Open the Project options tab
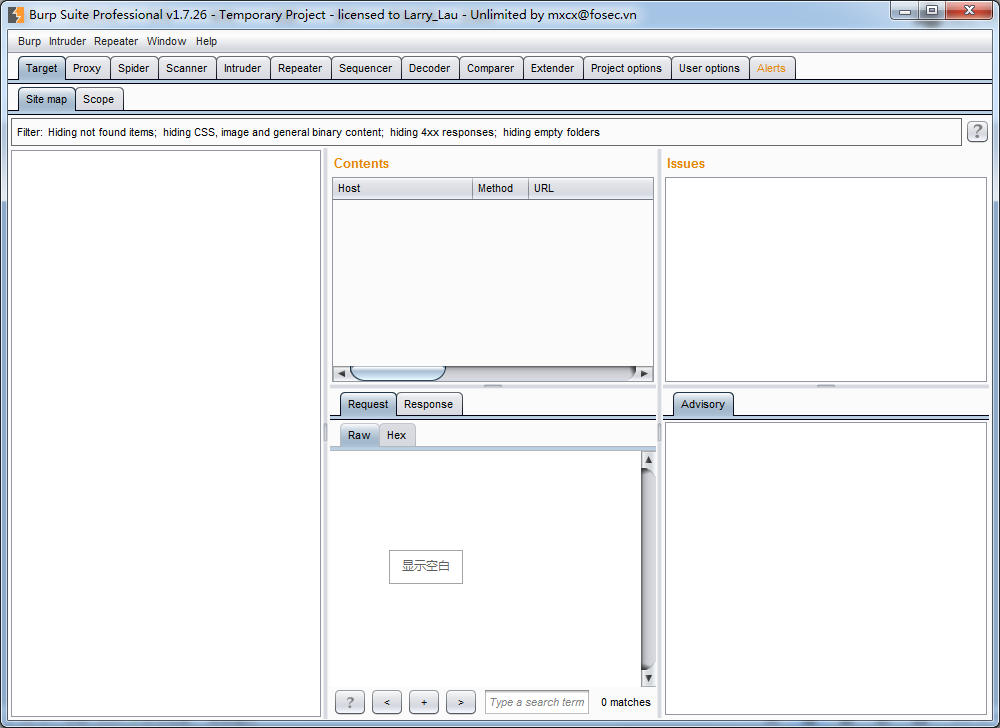Viewport: 1000px width, 728px height. (x=626, y=68)
